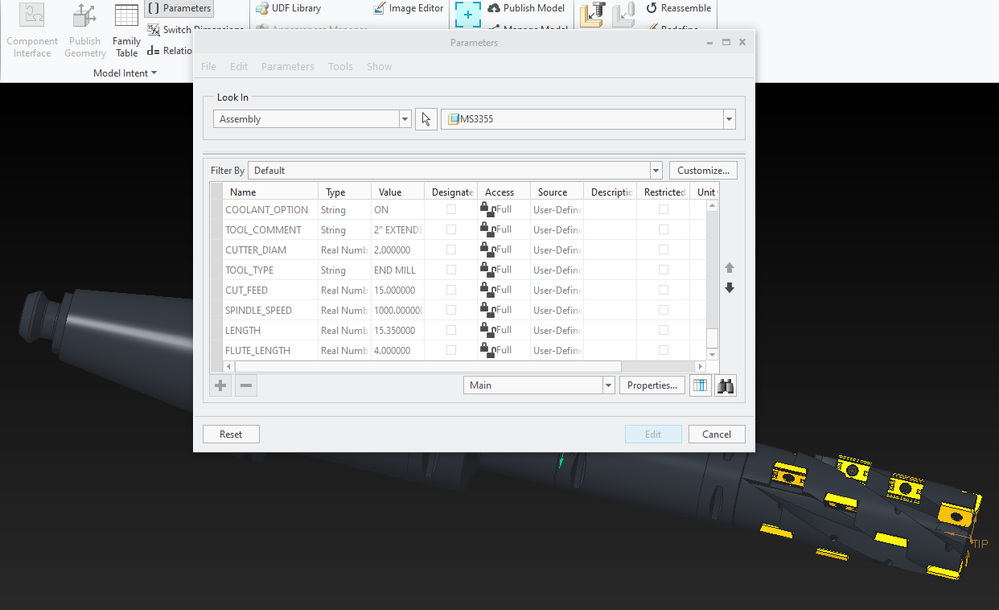The height and width of the screenshot is (610, 999).
Task: Toggle Restricted checkbox for COOLANT_OPTION
Action: (x=663, y=209)
